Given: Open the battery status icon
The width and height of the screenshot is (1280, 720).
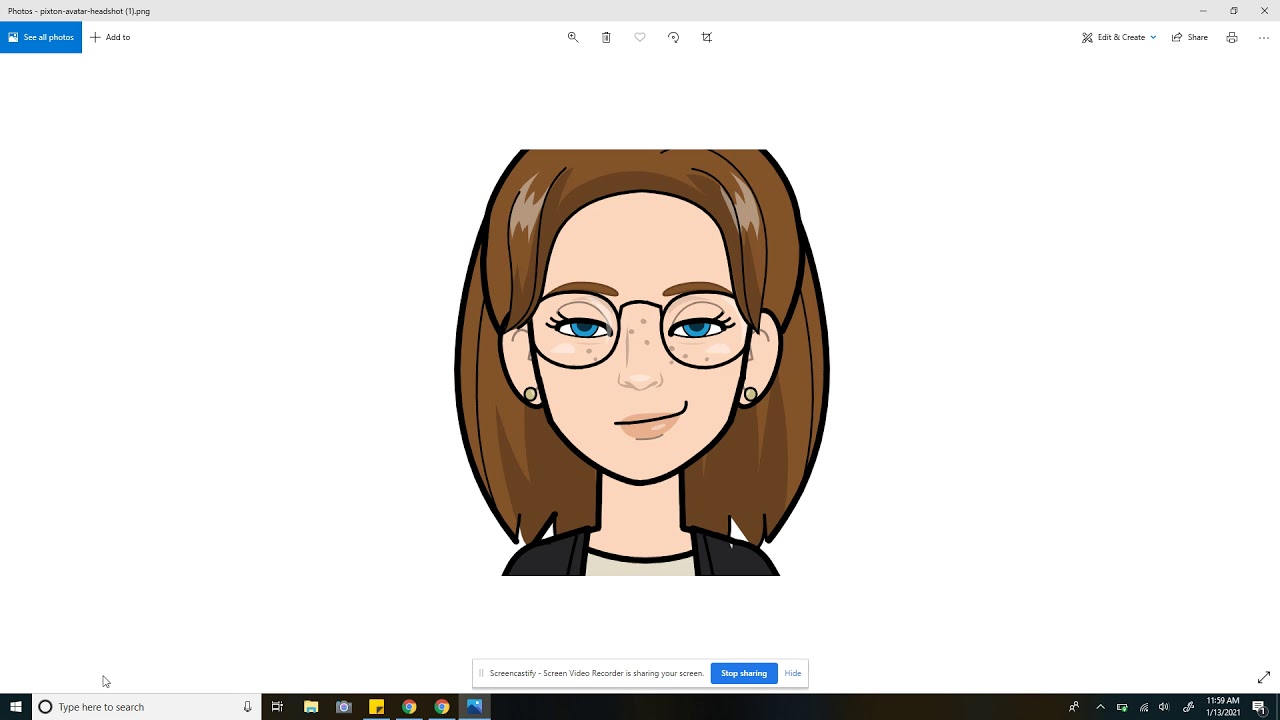Looking at the screenshot, I should click(1122, 707).
